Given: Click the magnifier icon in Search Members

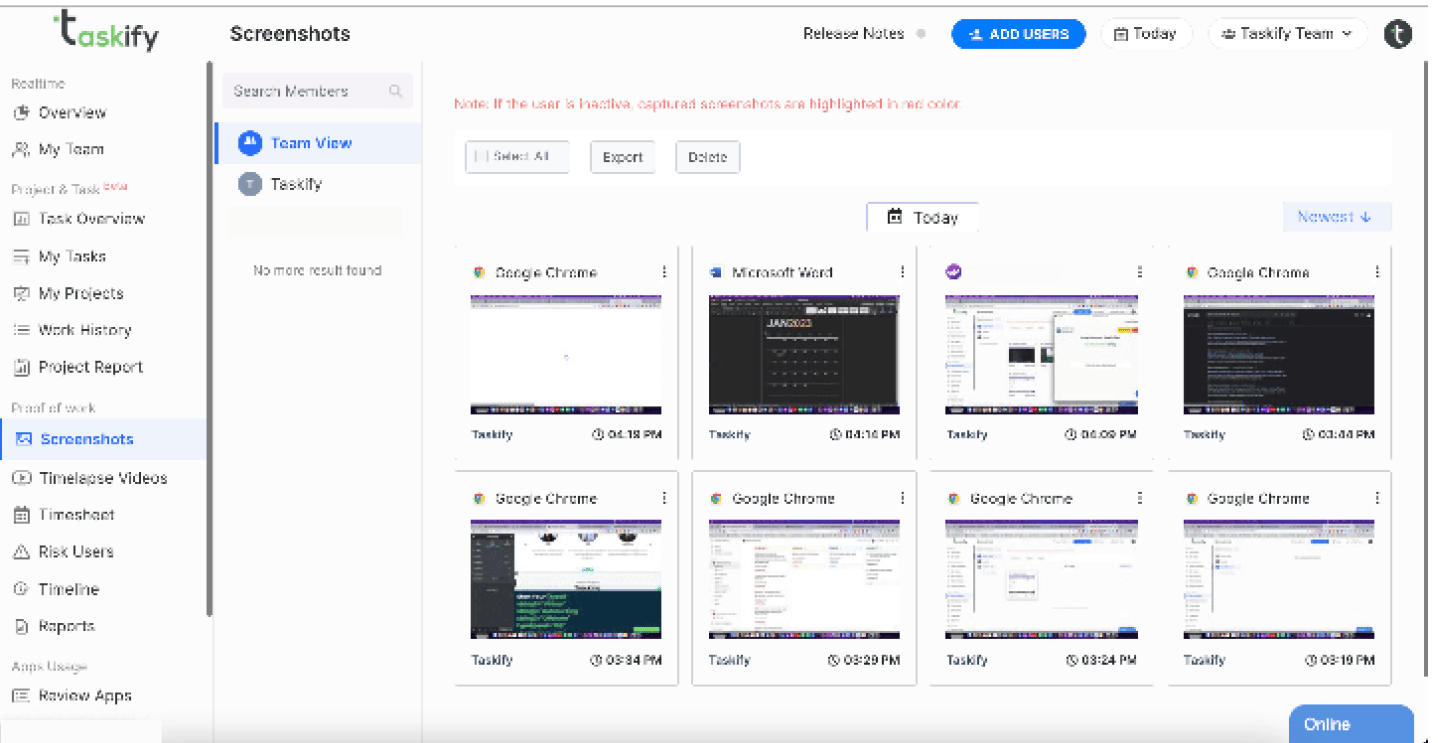Looking at the screenshot, I should point(396,91).
